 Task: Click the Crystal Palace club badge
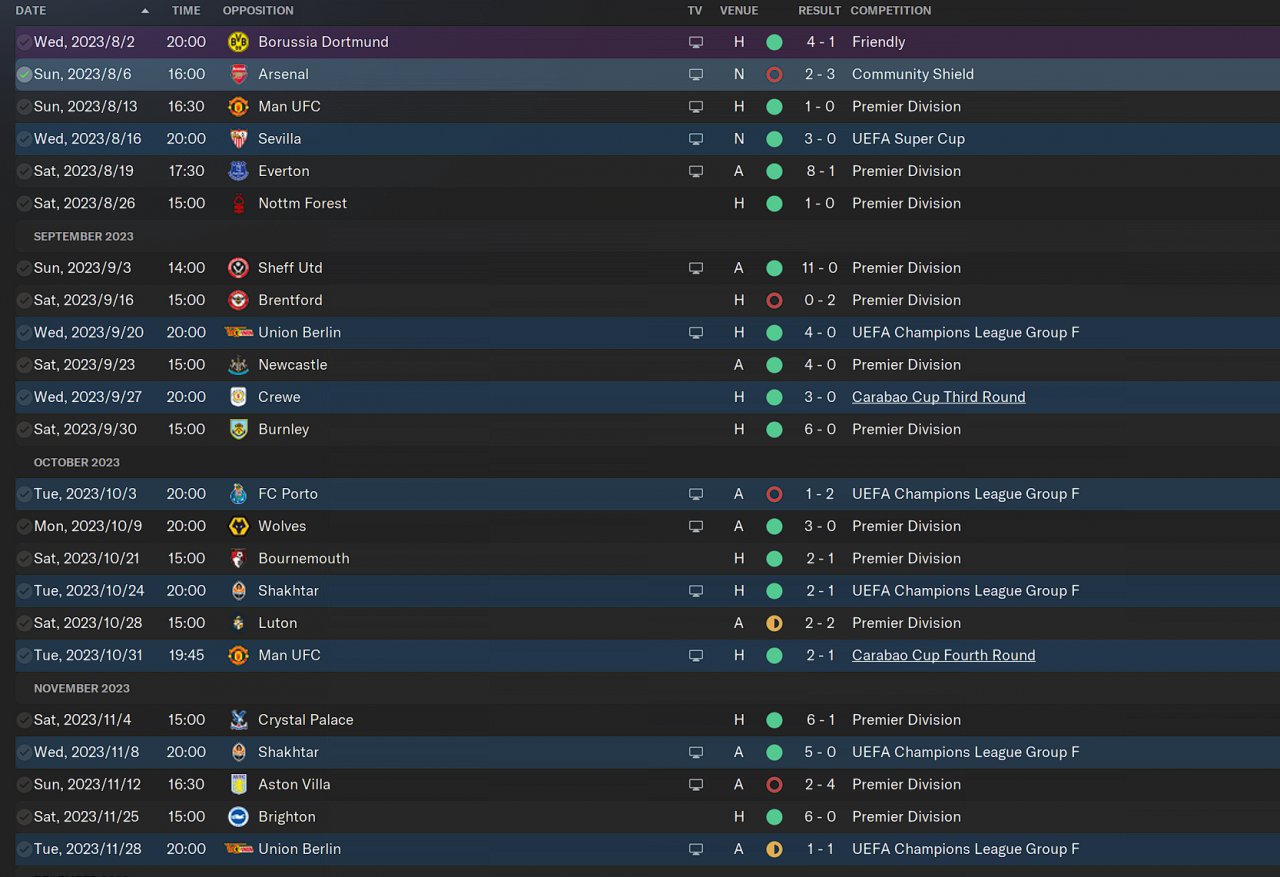(238, 720)
